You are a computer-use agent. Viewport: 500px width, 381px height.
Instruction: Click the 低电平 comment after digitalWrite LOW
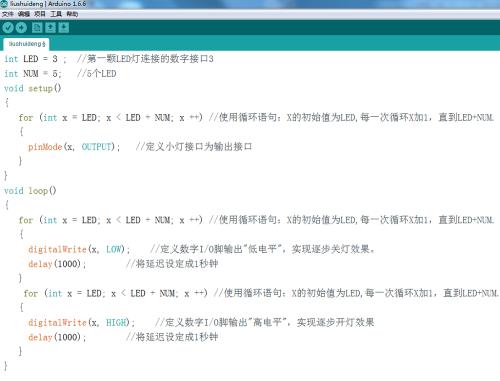coord(262,249)
